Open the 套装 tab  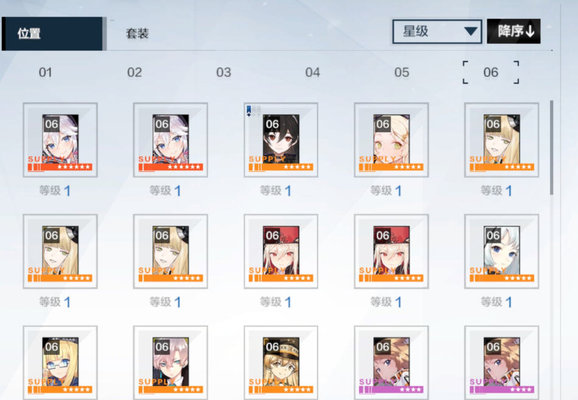(137, 34)
